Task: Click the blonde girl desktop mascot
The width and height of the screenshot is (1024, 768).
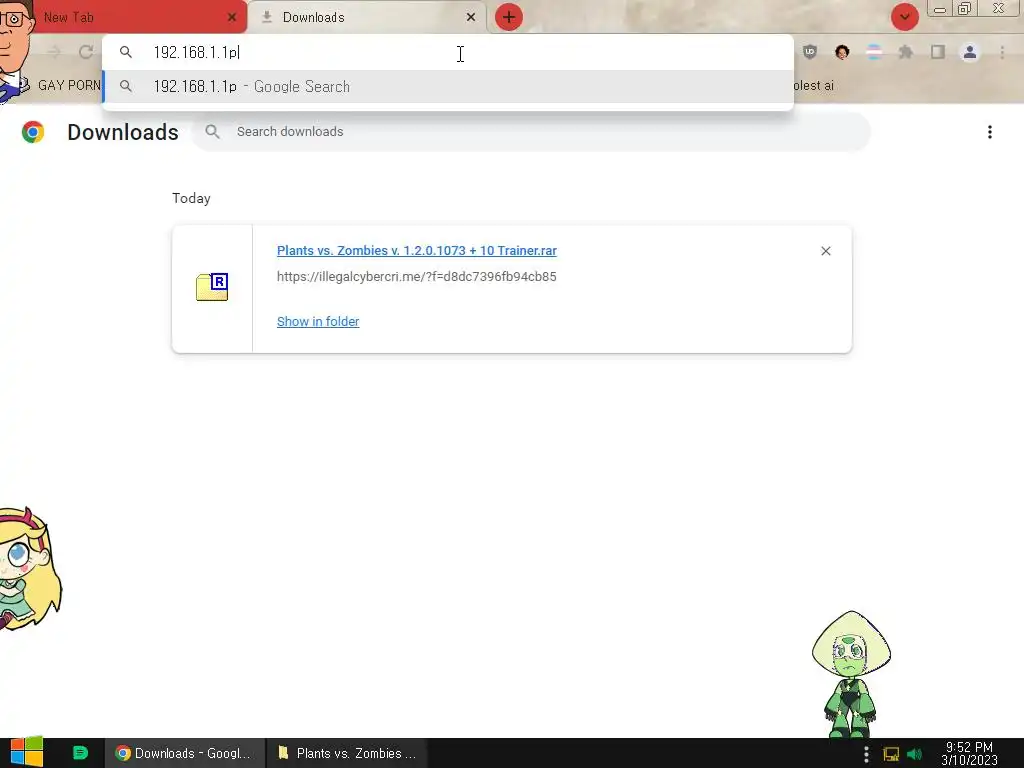Action: click(x=29, y=569)
